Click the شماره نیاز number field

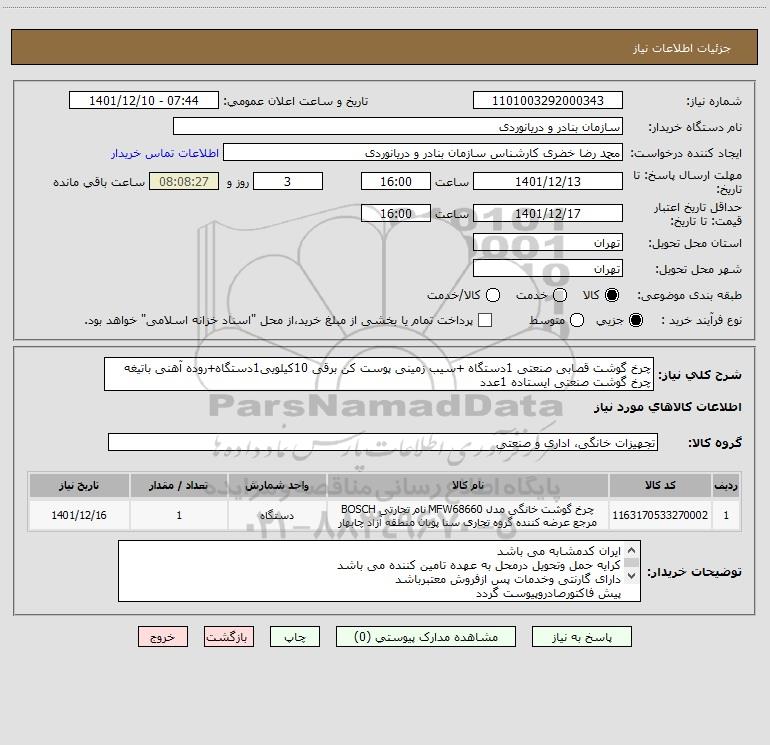click(x=548, y=101)
